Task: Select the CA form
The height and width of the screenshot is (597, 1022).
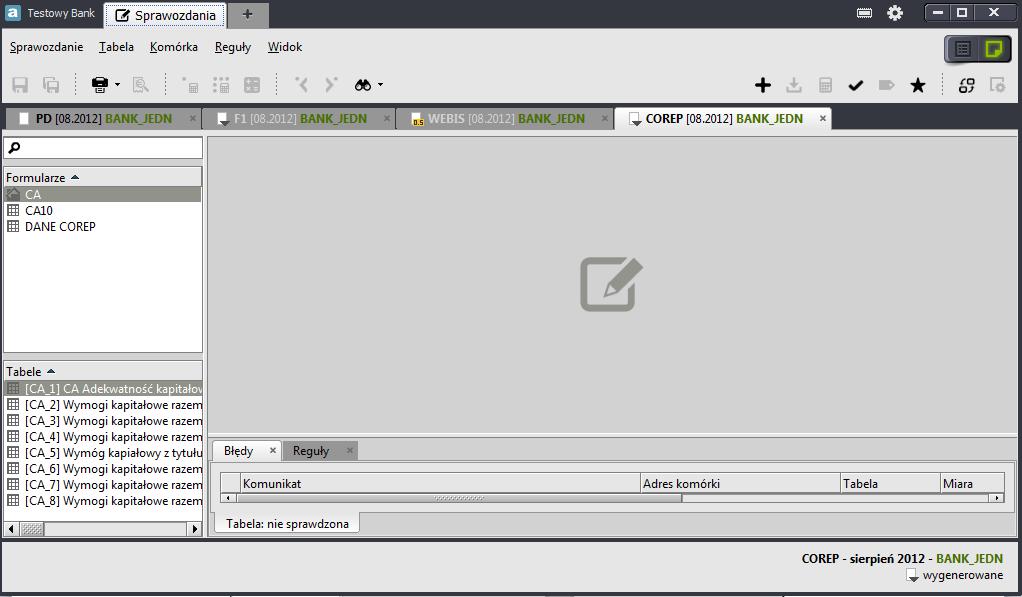Action: pyautogui.click(x=103, y=194)
